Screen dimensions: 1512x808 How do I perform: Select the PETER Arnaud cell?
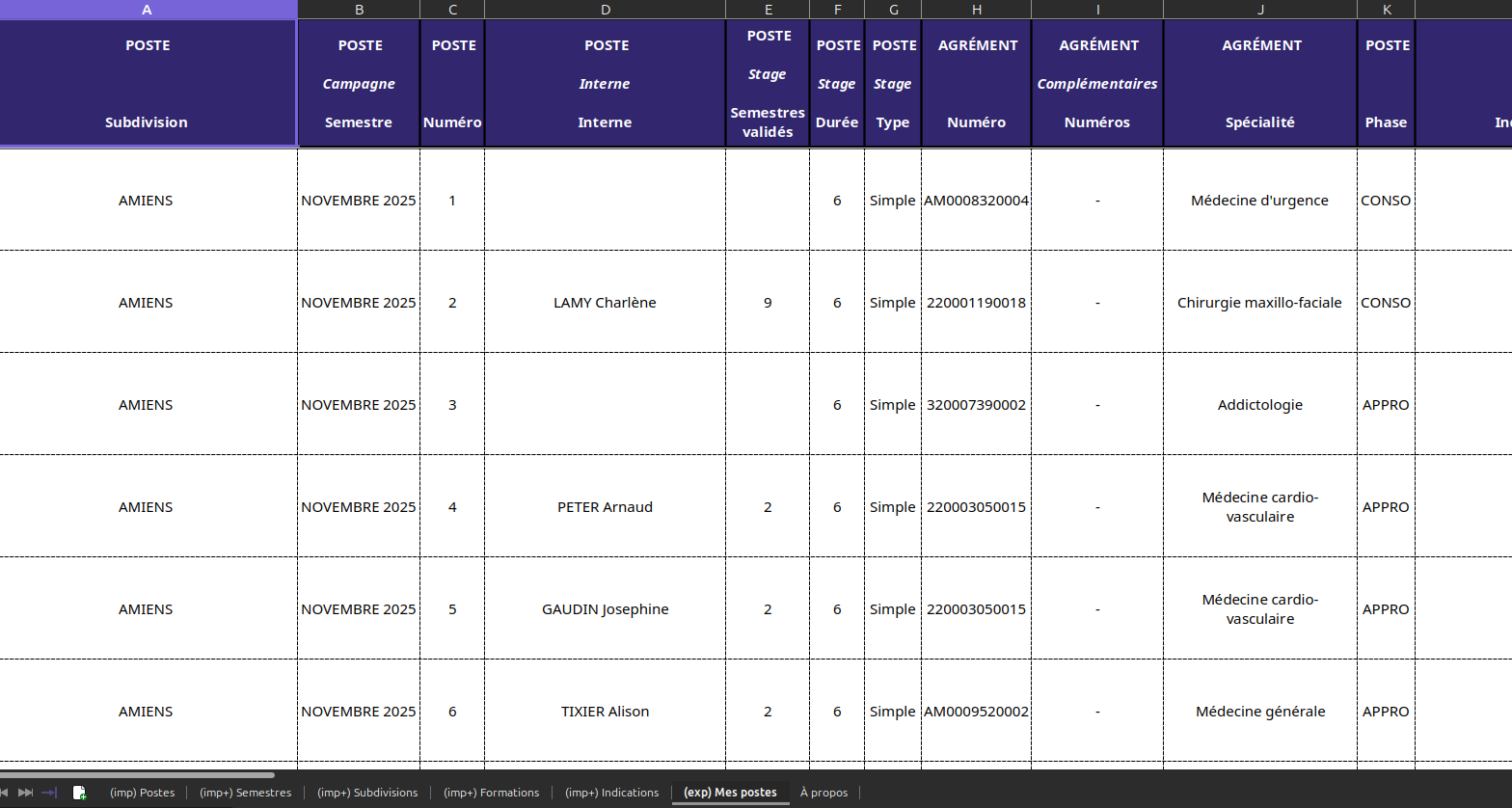point(605,507)
